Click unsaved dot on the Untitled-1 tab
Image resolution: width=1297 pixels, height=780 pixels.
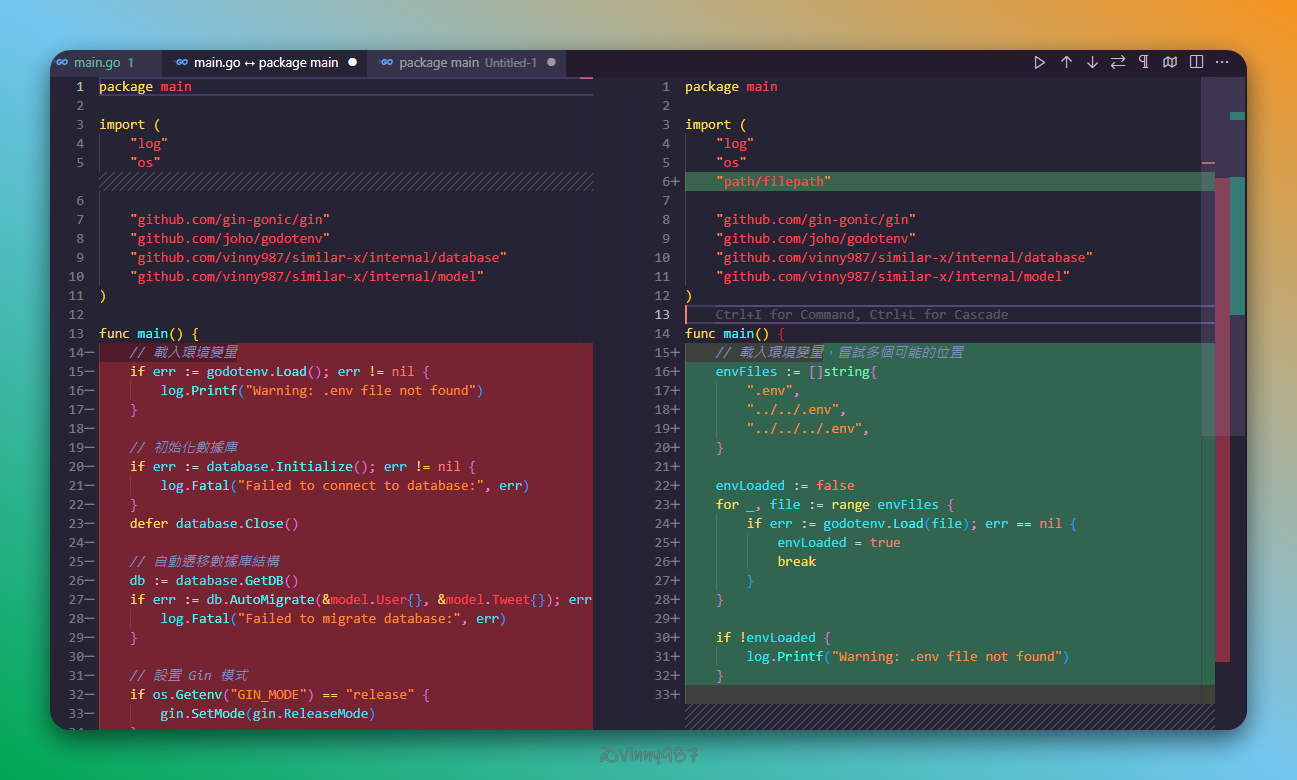click(x=551, y=62)
